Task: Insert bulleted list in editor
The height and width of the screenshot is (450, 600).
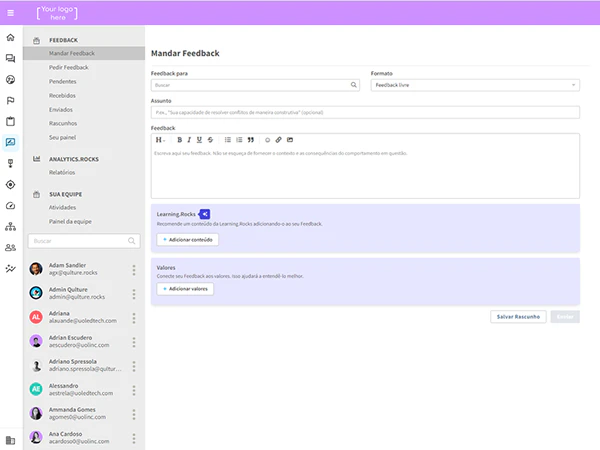Action: coord(228,140)
